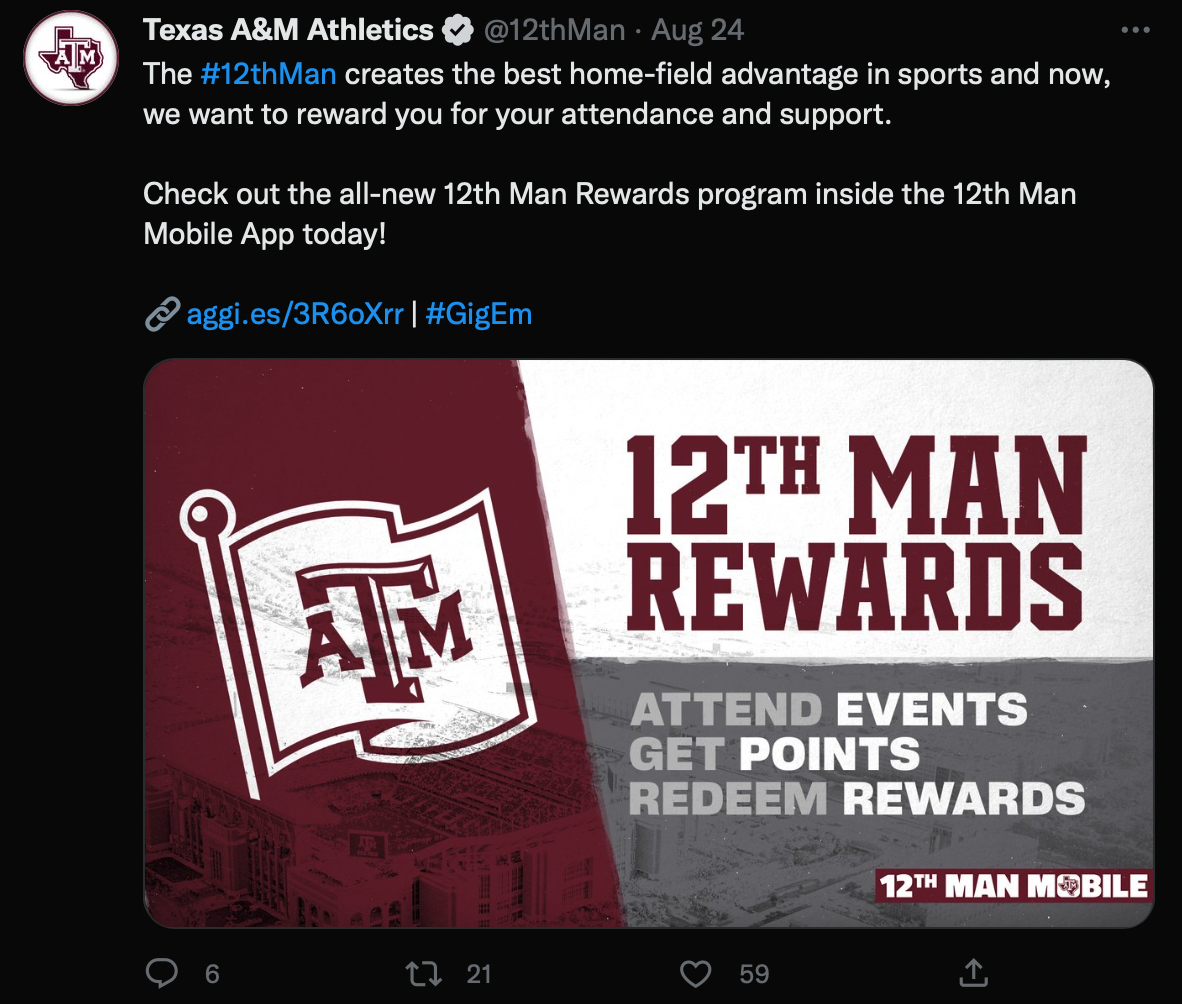Click the retweet count 21
The height and width of the screenshot is (1004, 1182).
pyautogui.click(x=479, y=974)
